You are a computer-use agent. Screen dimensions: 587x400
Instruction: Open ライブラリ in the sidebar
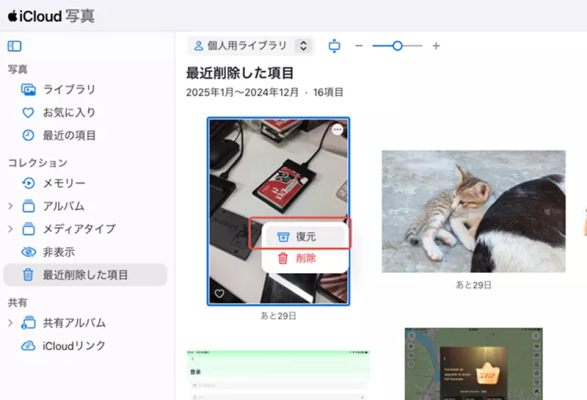point(58,90)
